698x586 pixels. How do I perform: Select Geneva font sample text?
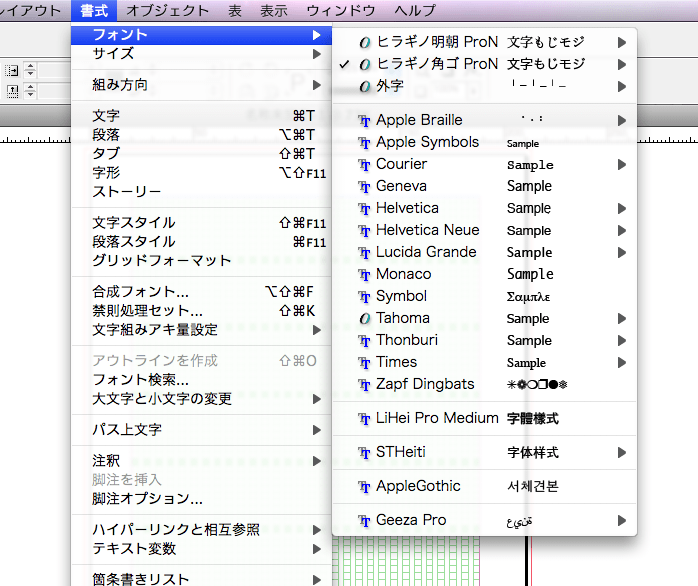tap(529, 186)
